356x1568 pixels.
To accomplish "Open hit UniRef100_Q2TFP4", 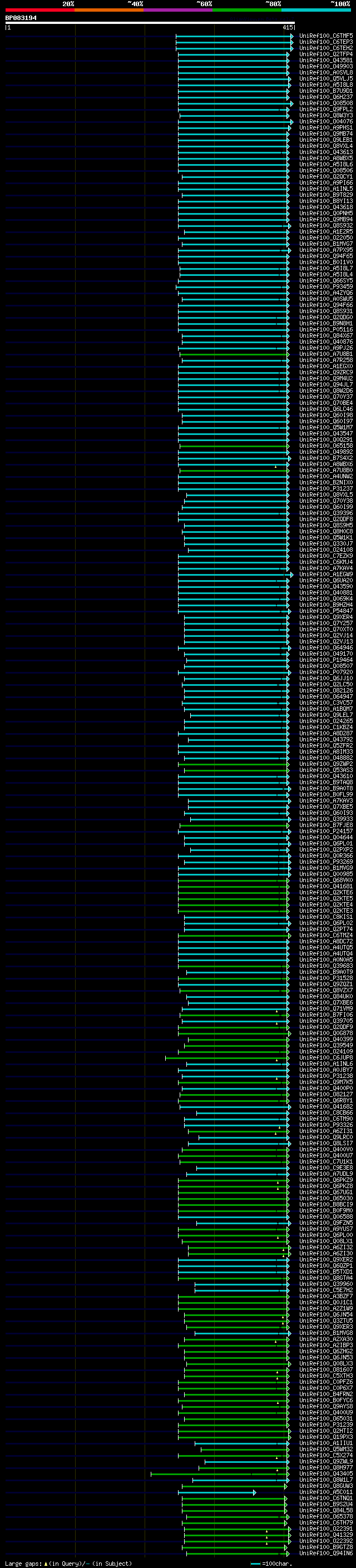I will click(x=325, y=54).
